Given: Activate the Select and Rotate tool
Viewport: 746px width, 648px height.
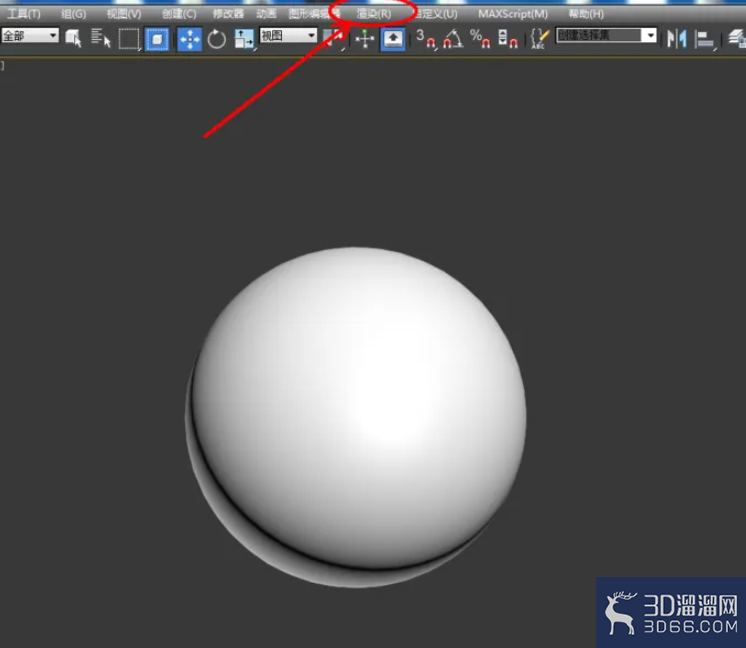Looking at the screenshot, I should [x=217, y=39].
